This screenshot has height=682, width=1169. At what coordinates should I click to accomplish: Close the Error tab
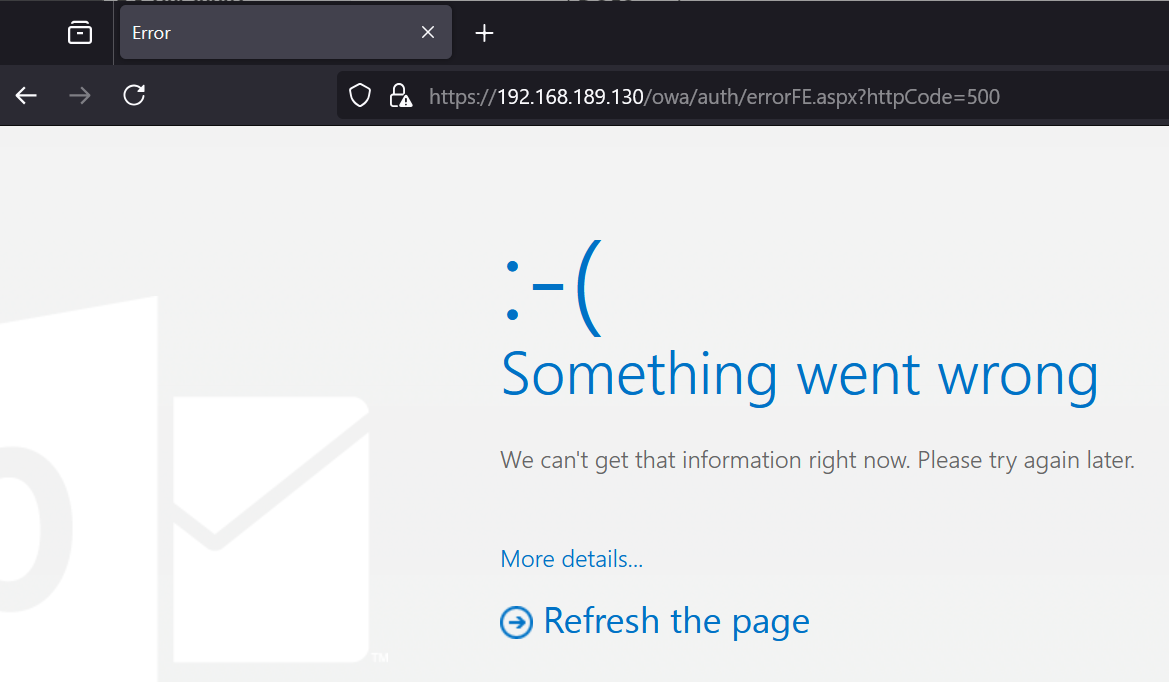(x=428, y=33)
